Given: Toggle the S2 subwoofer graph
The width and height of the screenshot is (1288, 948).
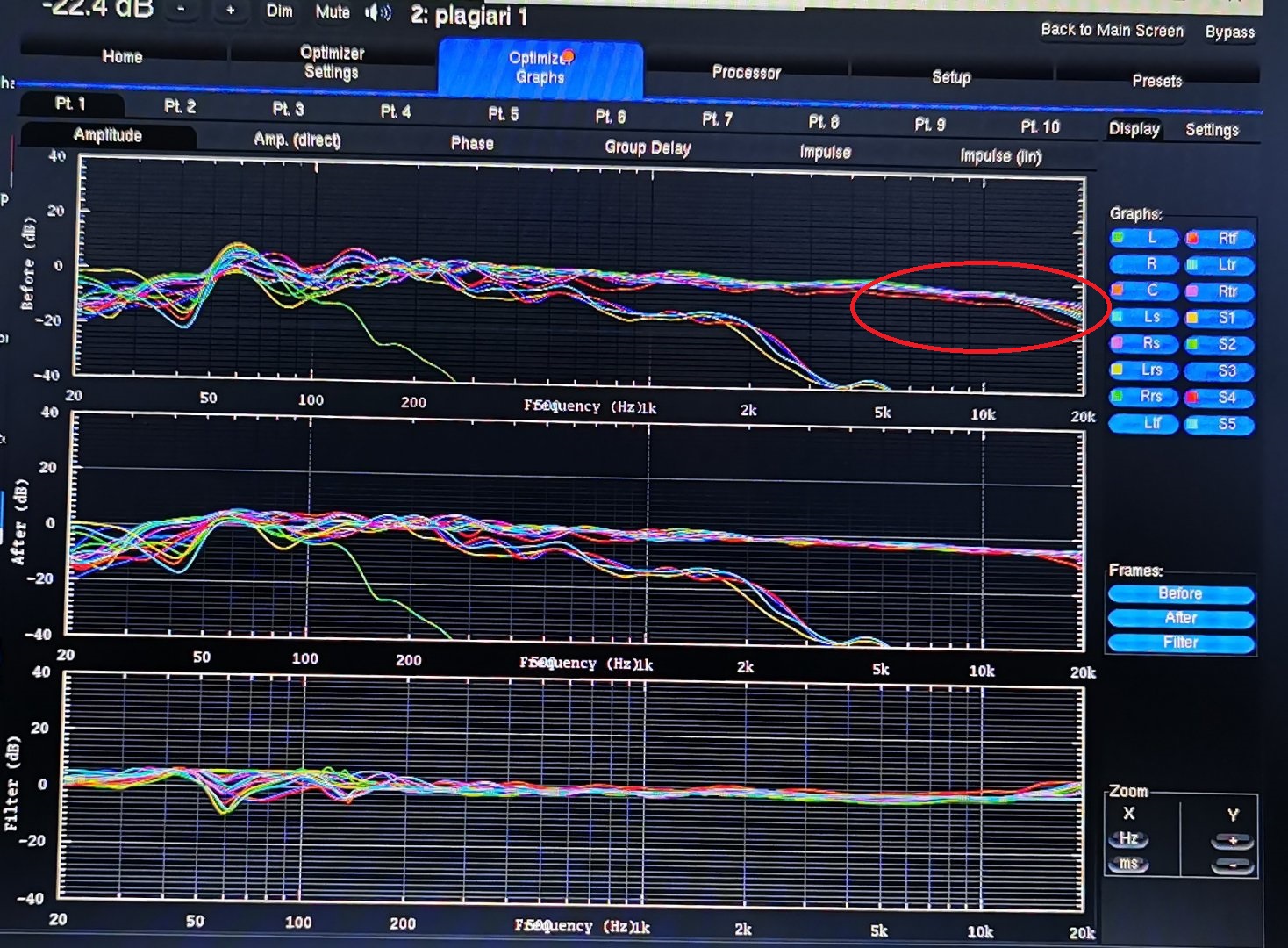Looking at the screenshot, I should [x=1220, y=344].
